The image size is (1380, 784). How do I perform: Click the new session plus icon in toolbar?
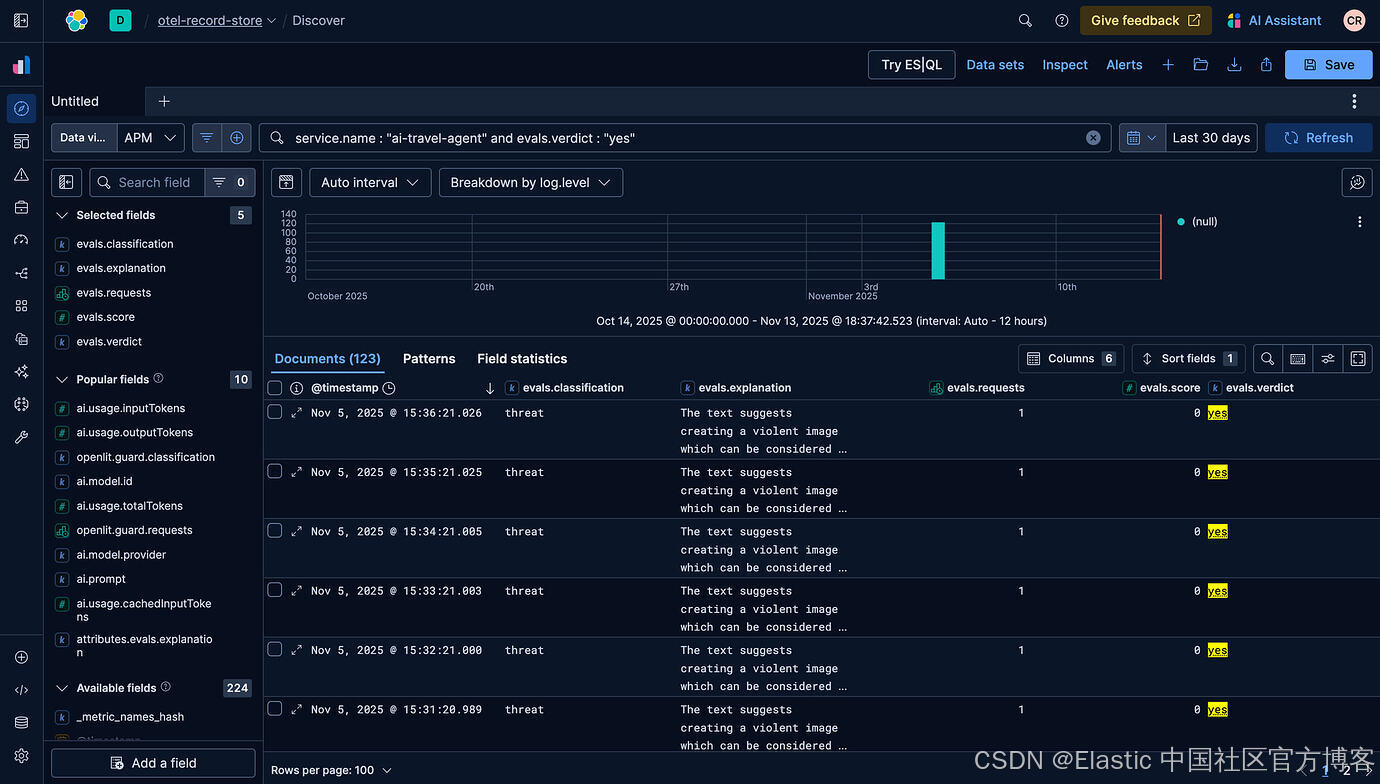click(1168, 64)
